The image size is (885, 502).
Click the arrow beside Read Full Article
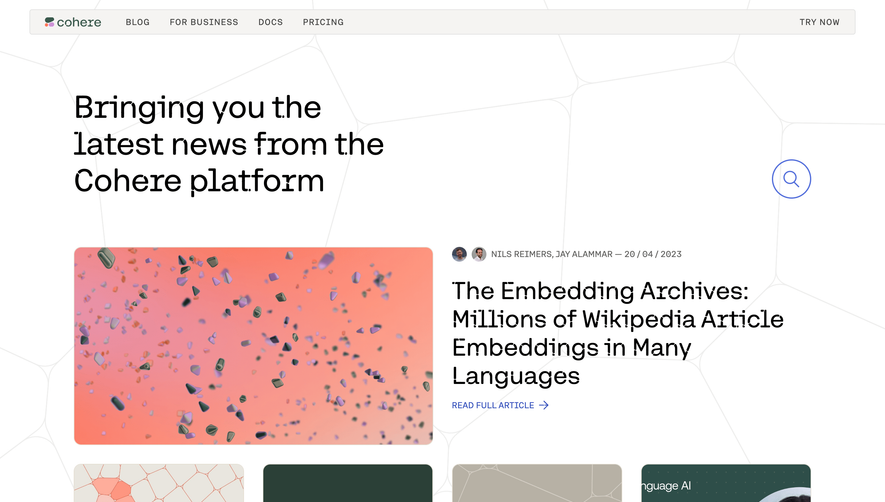pyautogui.click(x=544, y=405)
